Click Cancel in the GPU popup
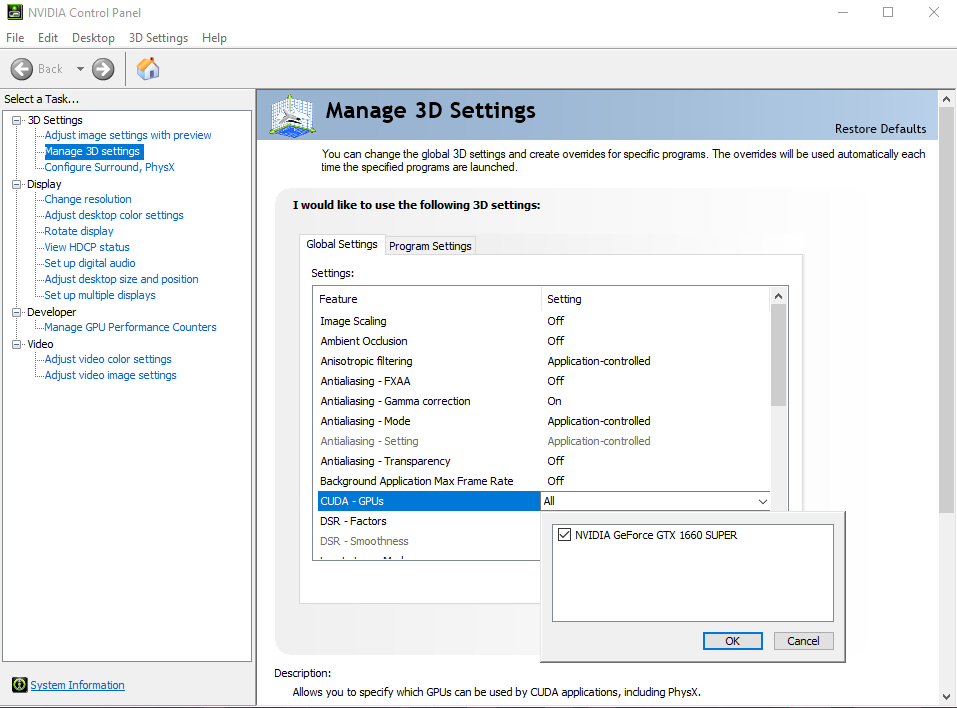Viewport: 957px width, 708px height. point(803,641)
